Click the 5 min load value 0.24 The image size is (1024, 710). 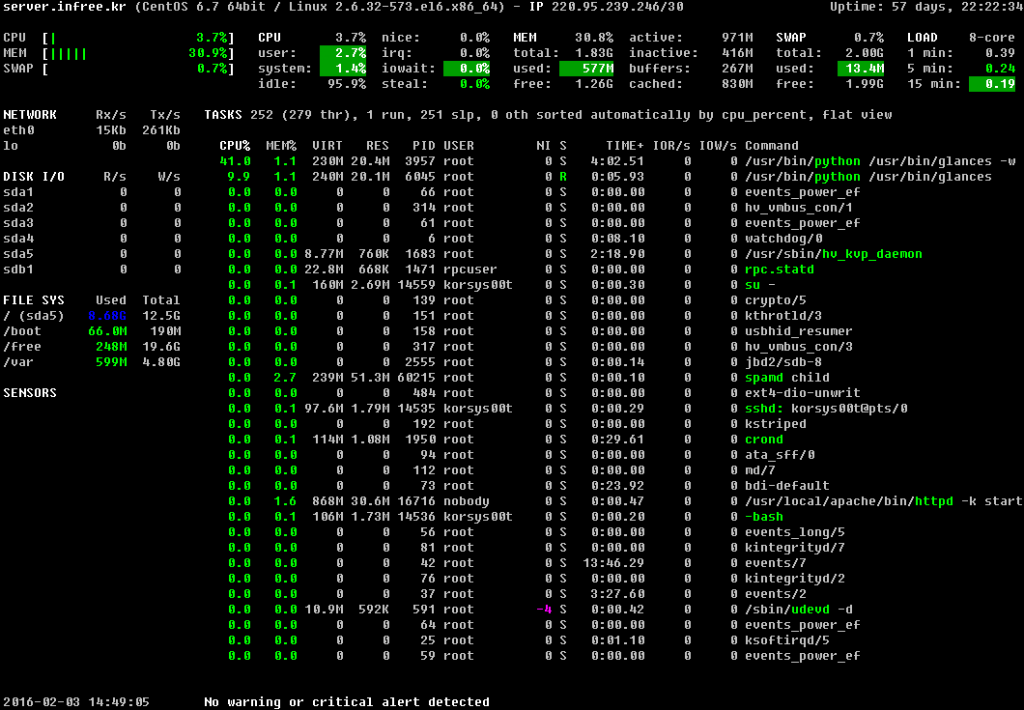click(1000, 69)
